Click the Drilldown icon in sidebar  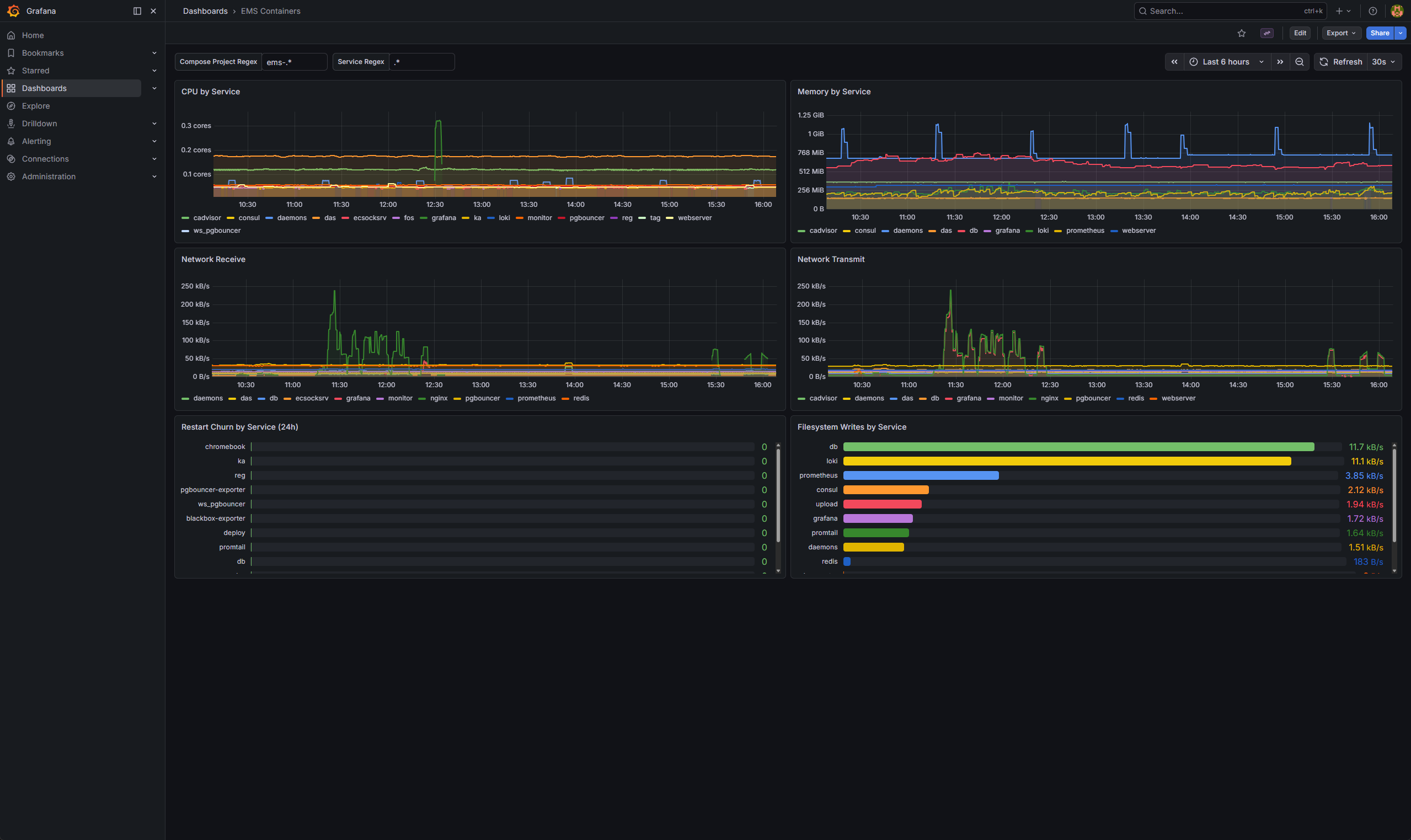click(x=10, y=124)
